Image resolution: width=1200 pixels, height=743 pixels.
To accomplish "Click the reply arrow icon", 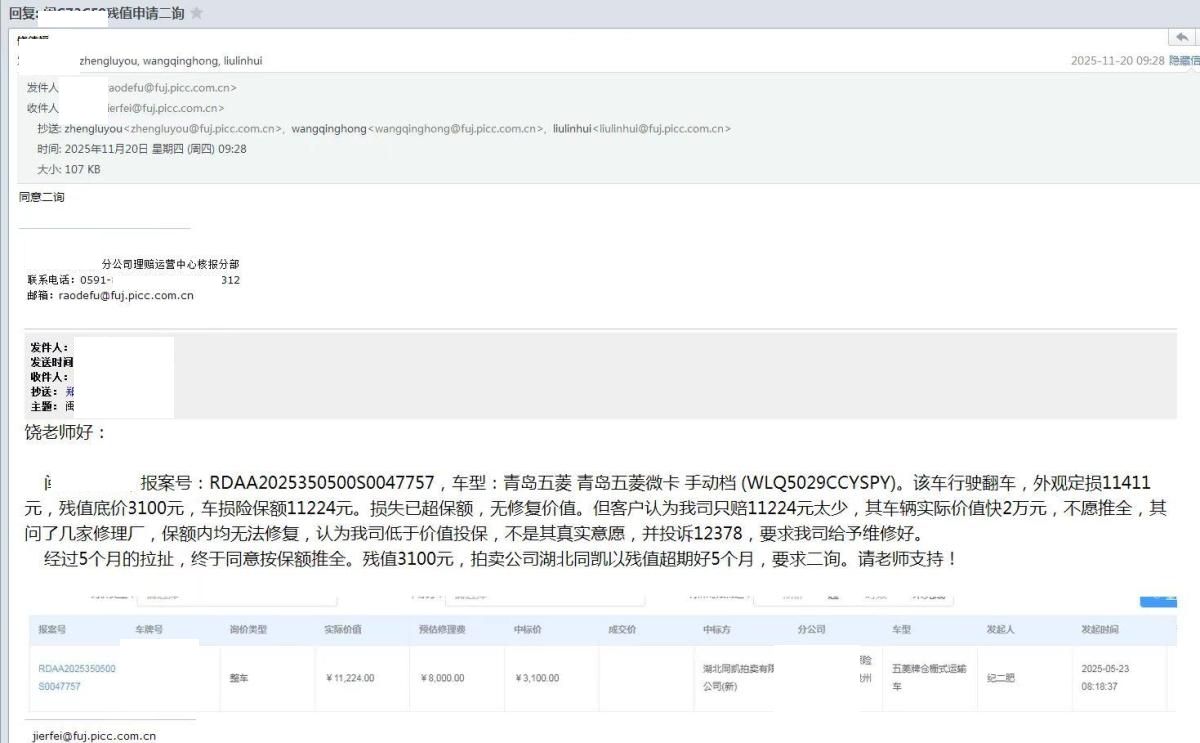I will [x=1181, y=37].
